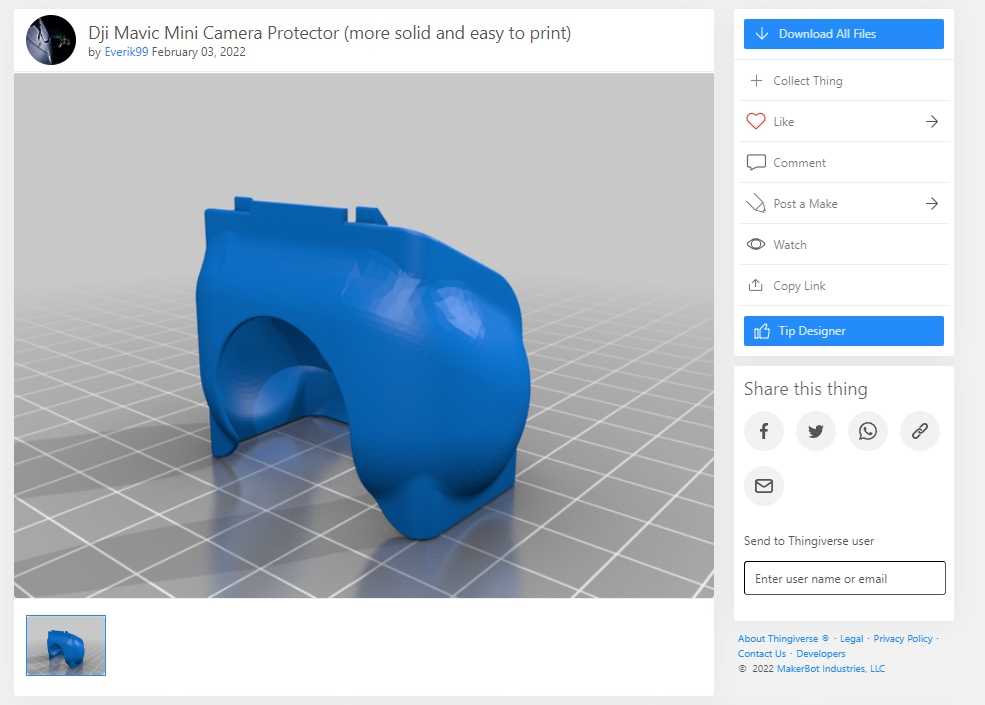
Task: Click the heart Like icon
Action: coord(756,122)
